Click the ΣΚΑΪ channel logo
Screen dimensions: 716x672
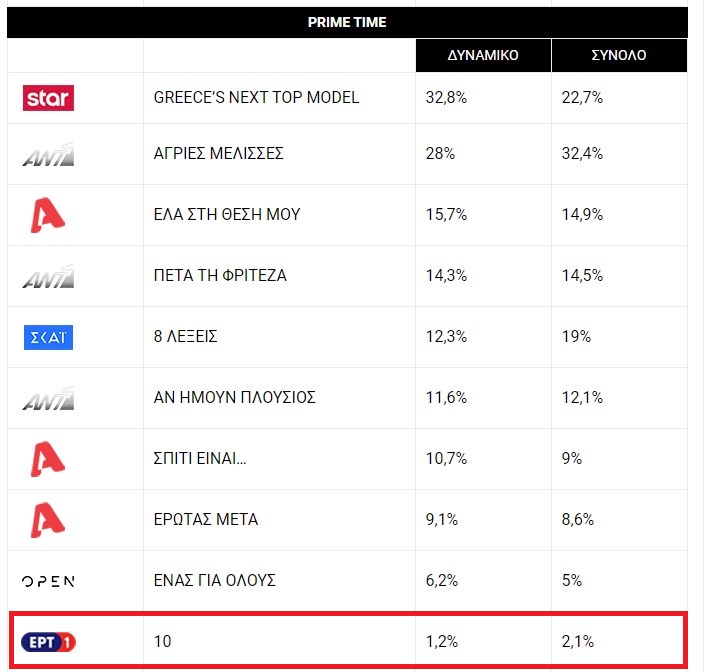tap(48, 337)
